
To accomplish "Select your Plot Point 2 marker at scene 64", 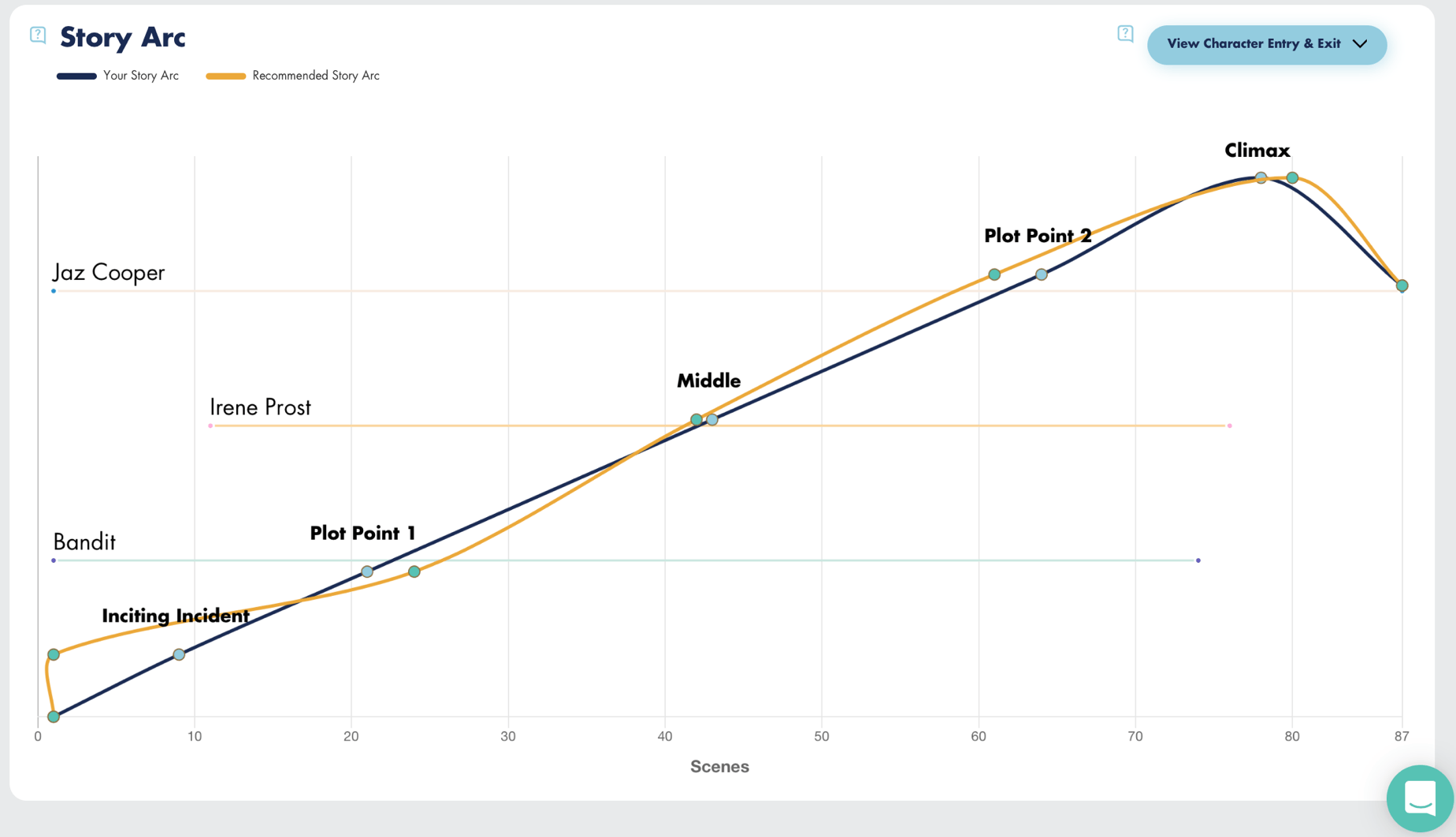I will (1042, 274).
